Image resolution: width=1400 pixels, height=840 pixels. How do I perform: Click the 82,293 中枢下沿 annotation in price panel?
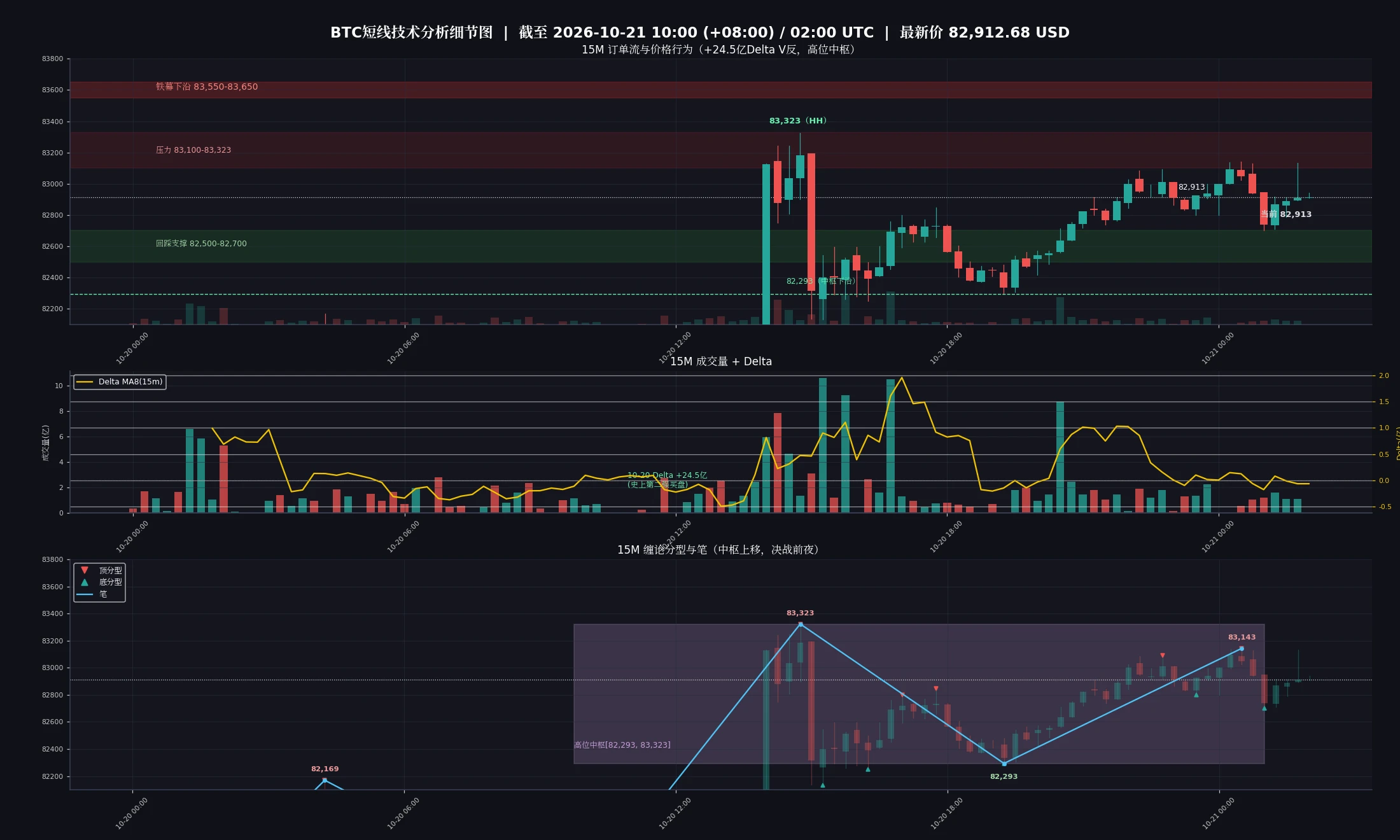click(821, 281)
